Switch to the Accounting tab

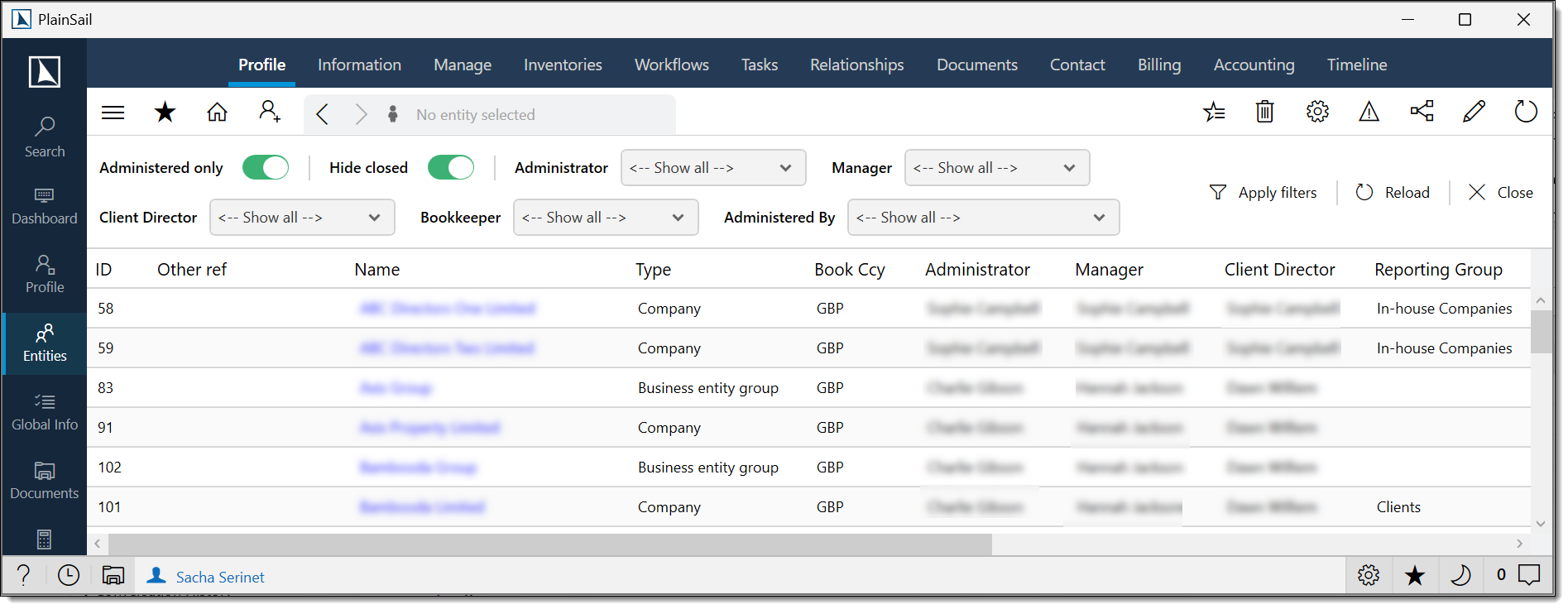click(1254, 65)
